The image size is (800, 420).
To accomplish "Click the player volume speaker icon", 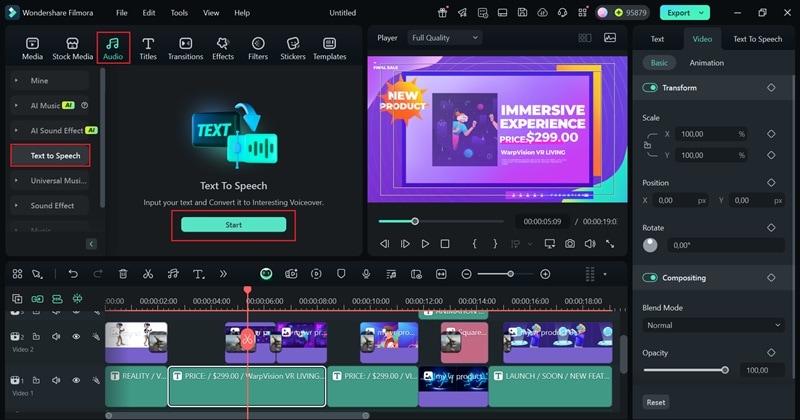I will [x=590, y=244].
